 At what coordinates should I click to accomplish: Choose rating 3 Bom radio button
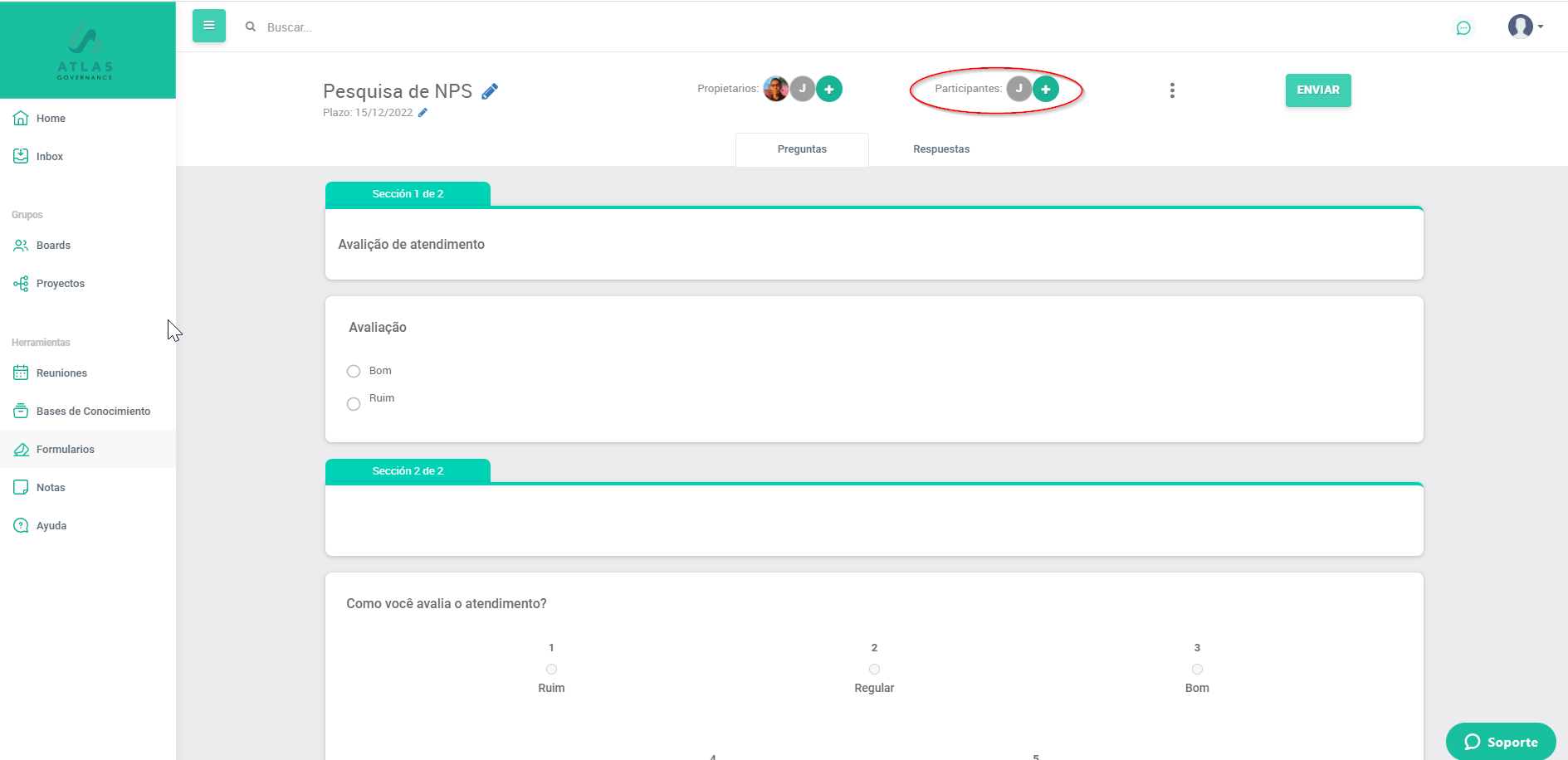tap(1197, 669)
